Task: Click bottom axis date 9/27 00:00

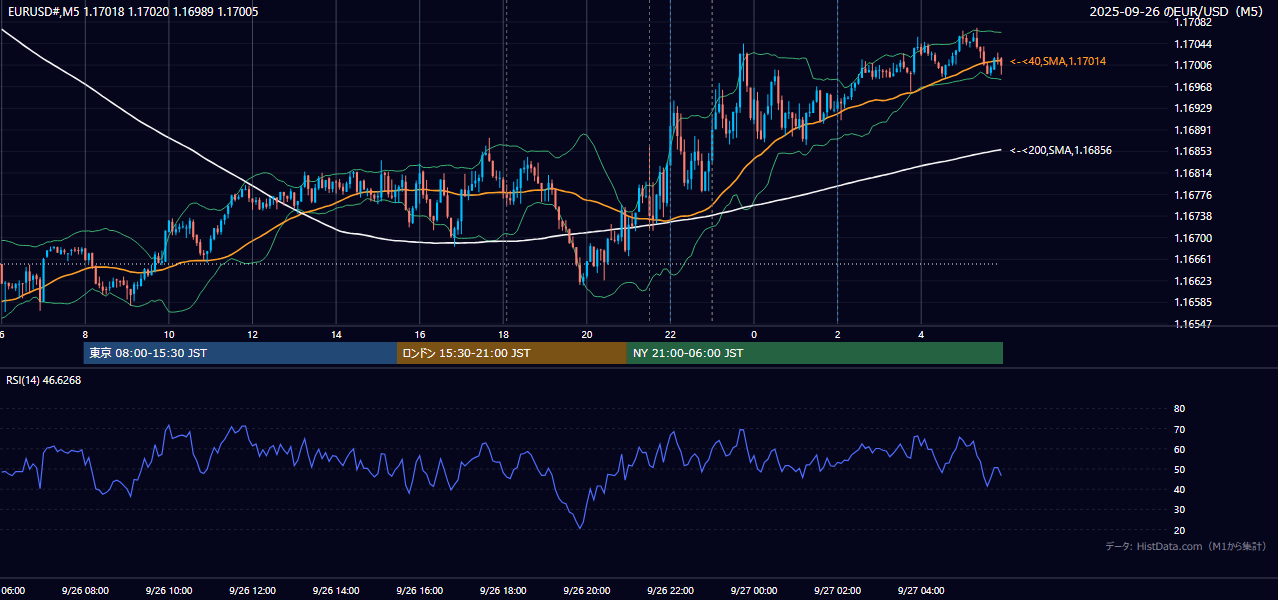Action: click(x=754, y=591)
